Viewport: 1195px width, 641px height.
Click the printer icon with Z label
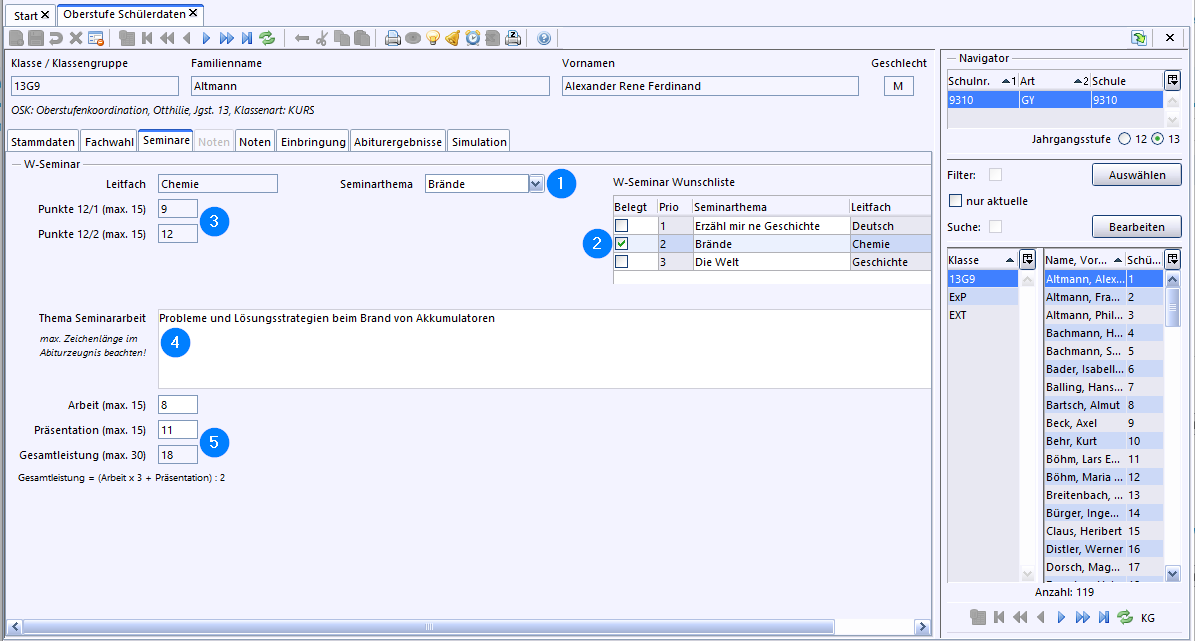tap(513, 38)
